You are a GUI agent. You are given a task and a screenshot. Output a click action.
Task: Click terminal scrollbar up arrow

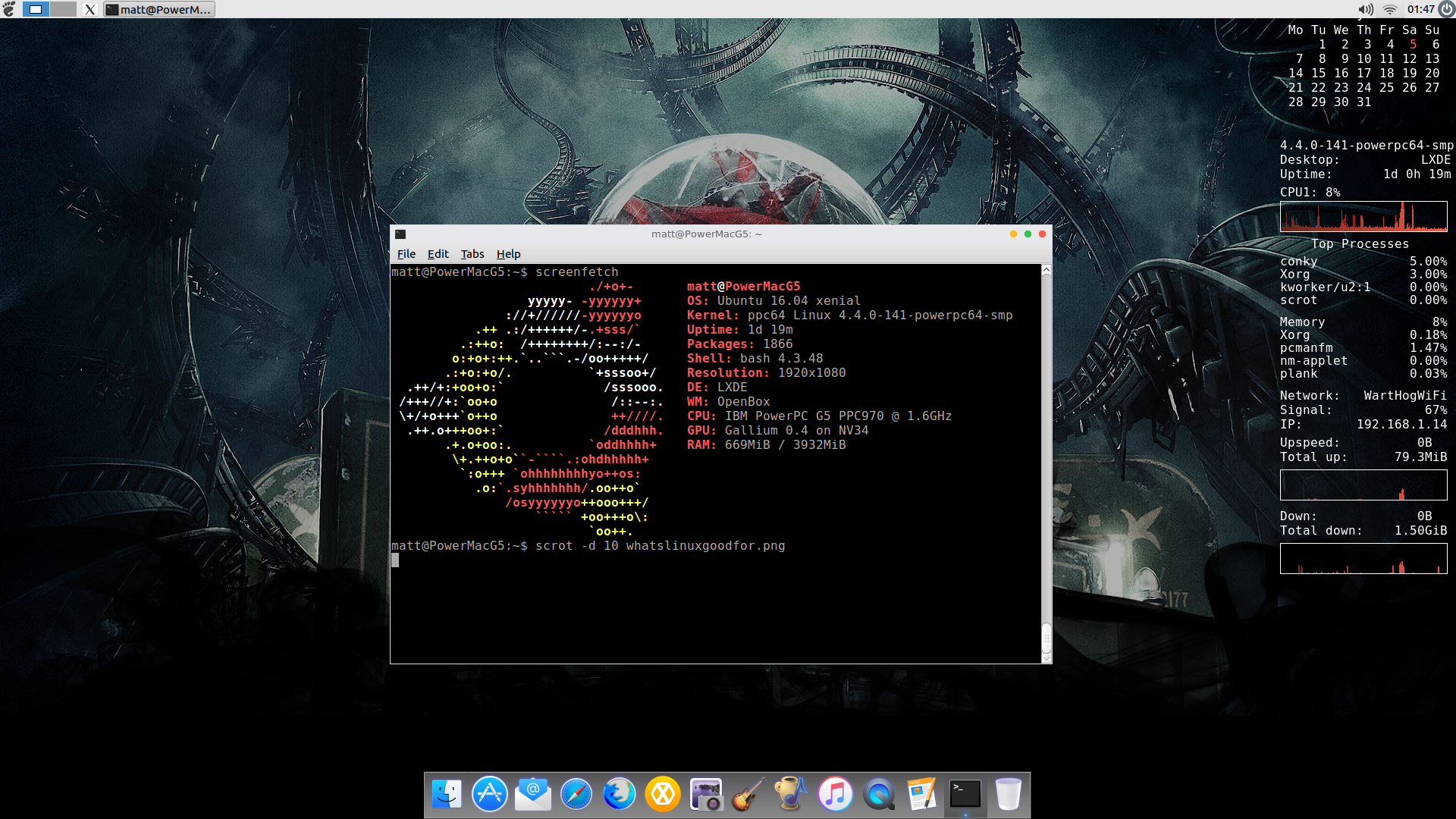1046,270
